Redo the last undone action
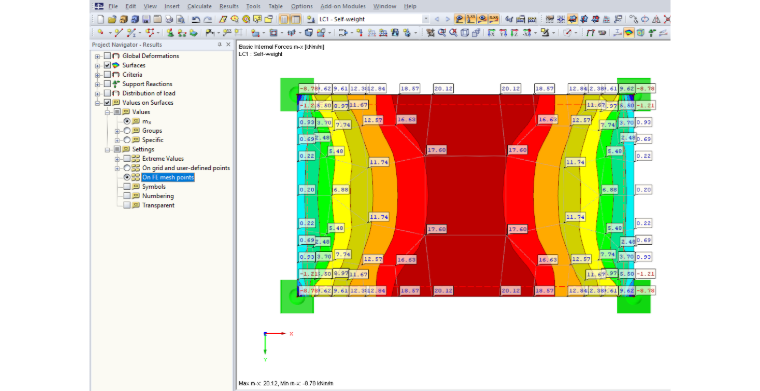Viewport: 760px width, 391px height. tap(208, 19)
